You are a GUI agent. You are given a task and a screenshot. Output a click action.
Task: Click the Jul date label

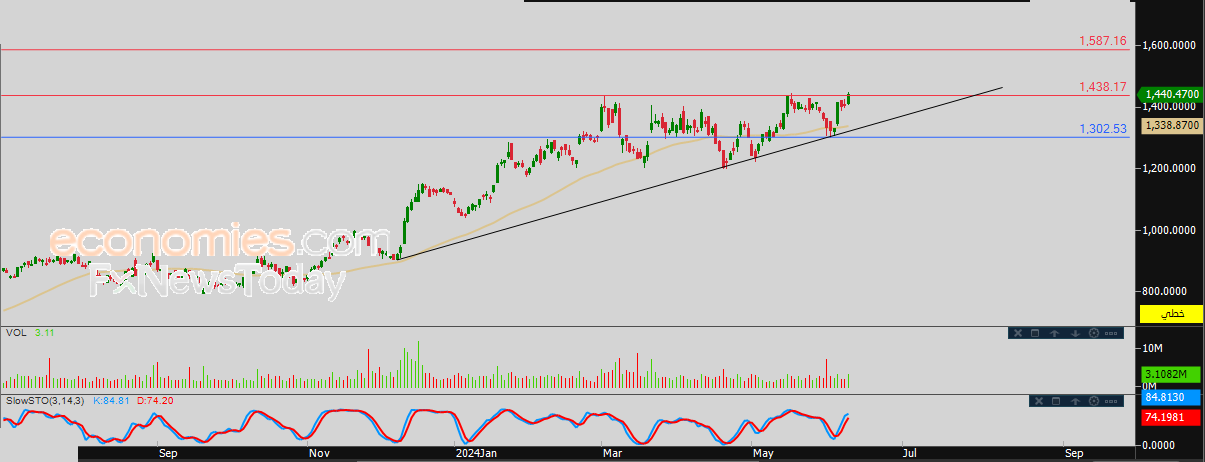910,453
